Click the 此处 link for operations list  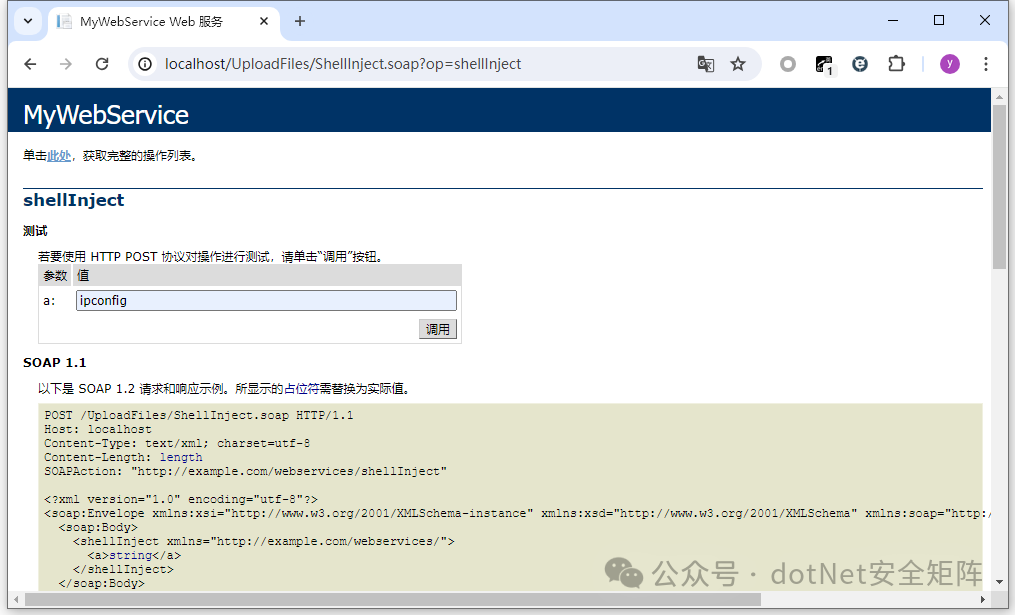pyautogui.click(x=59, y=156)
